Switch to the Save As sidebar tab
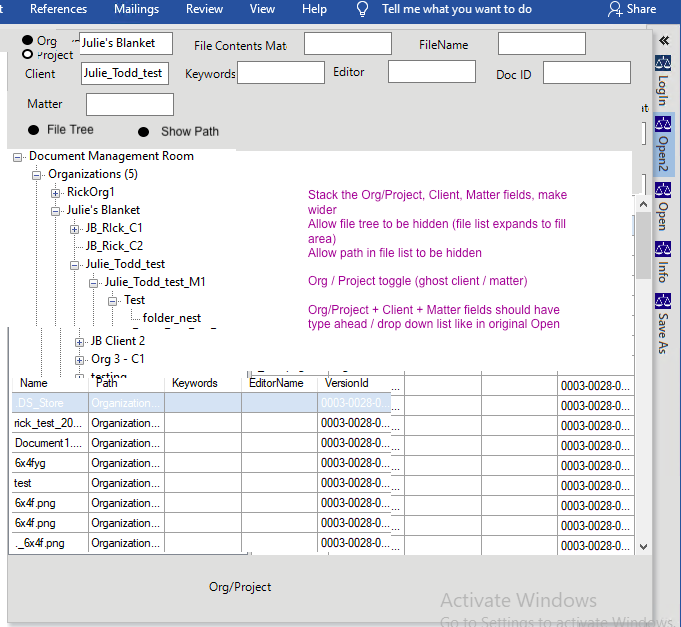This screenshot has height=627, width=681. coord(663,324)
